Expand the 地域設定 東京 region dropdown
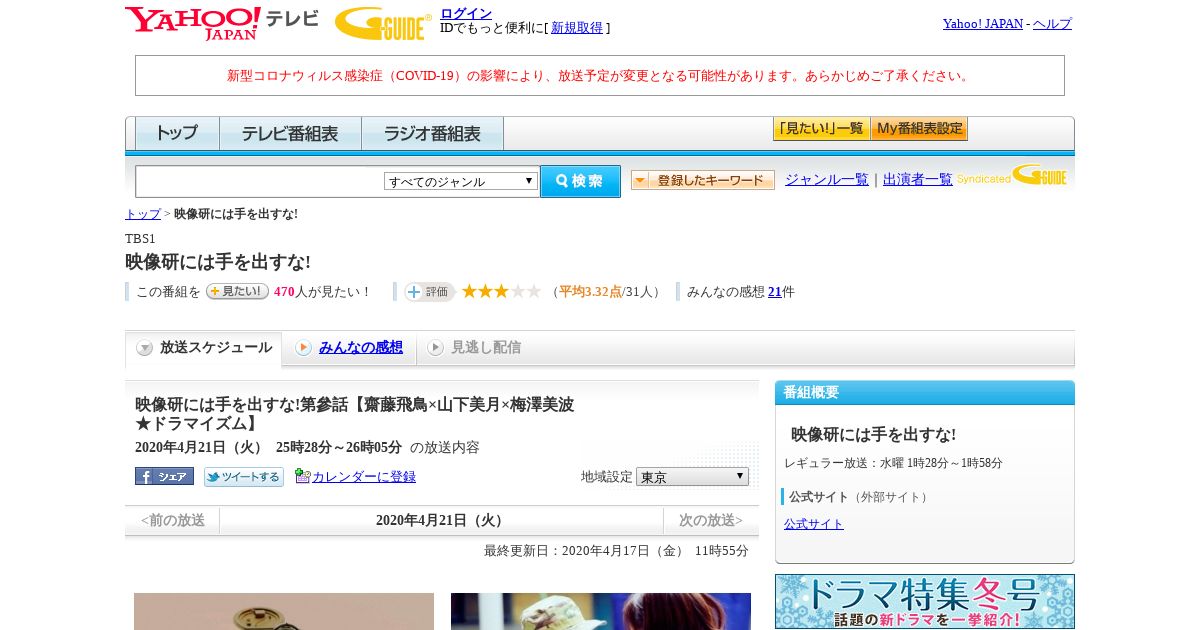 coord(692,477)
